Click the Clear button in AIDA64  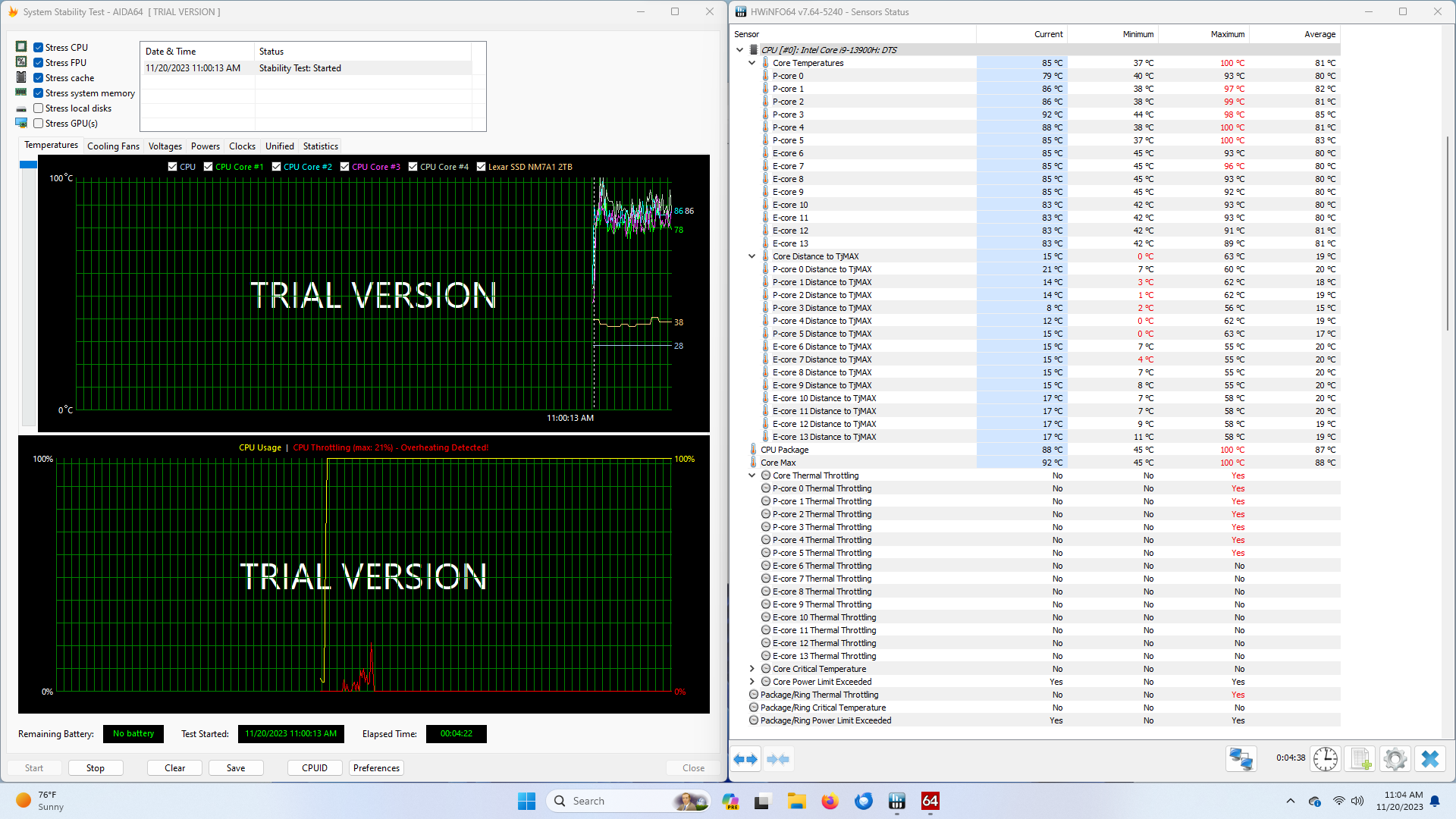click(175, 768)
